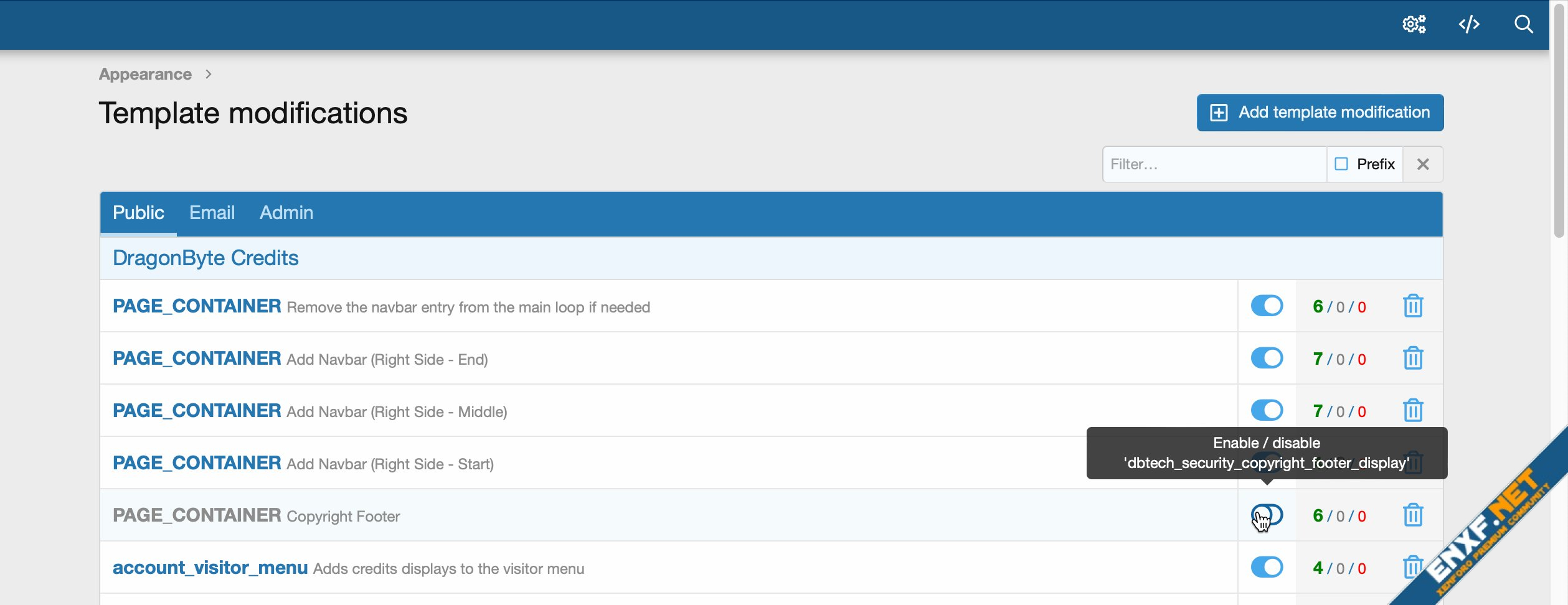Screen dimensions: 1568x605
Task: Delete the 'Remove the navbar entry' modification
Action: pos(1412,306)
